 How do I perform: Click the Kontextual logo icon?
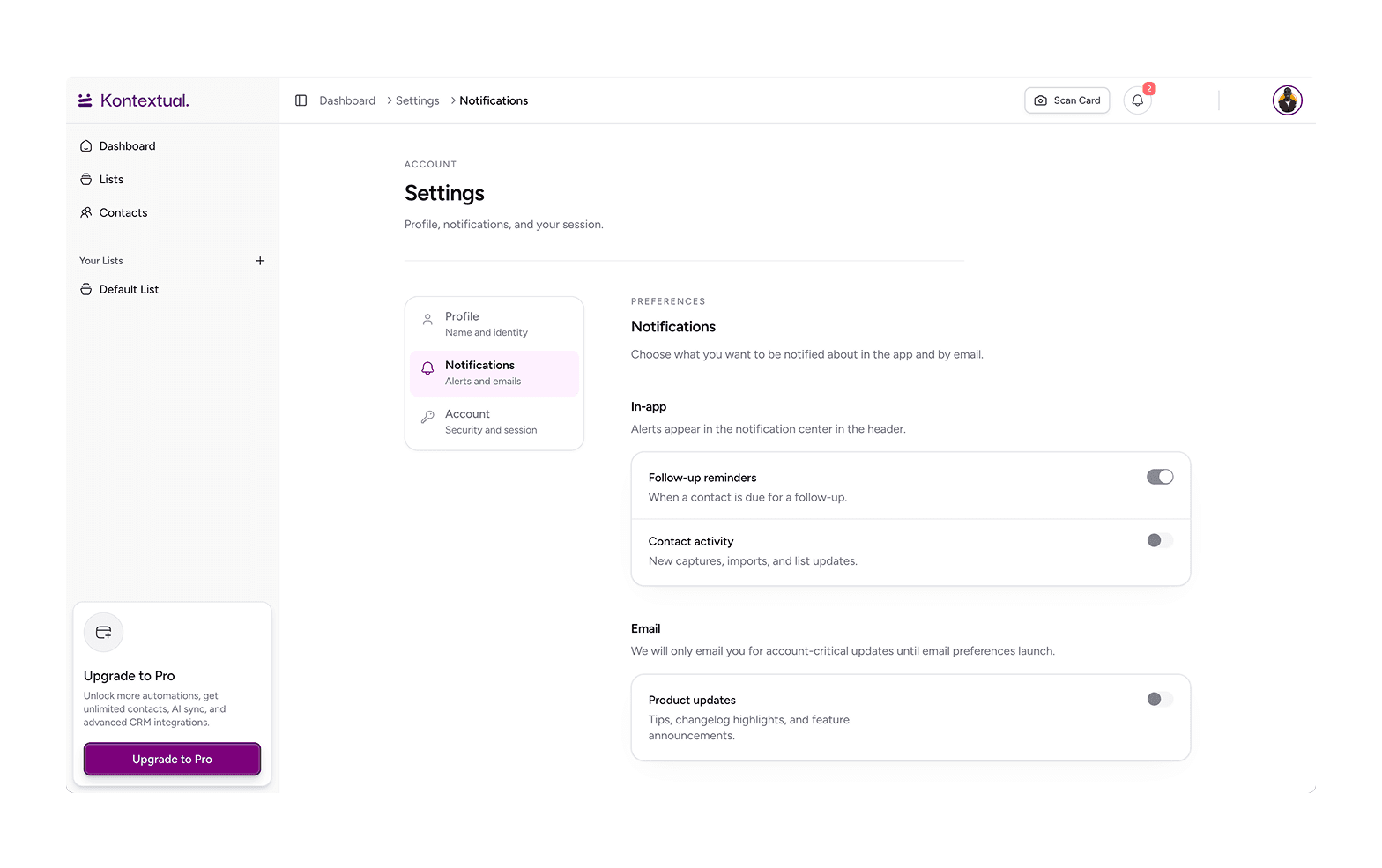(85, 100)
